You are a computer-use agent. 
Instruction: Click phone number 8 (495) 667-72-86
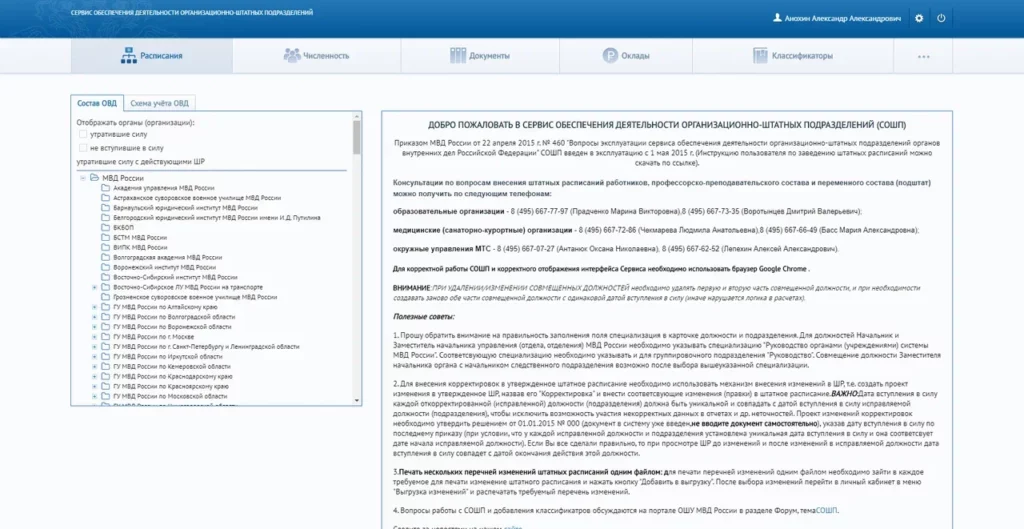tap(608, 231)
